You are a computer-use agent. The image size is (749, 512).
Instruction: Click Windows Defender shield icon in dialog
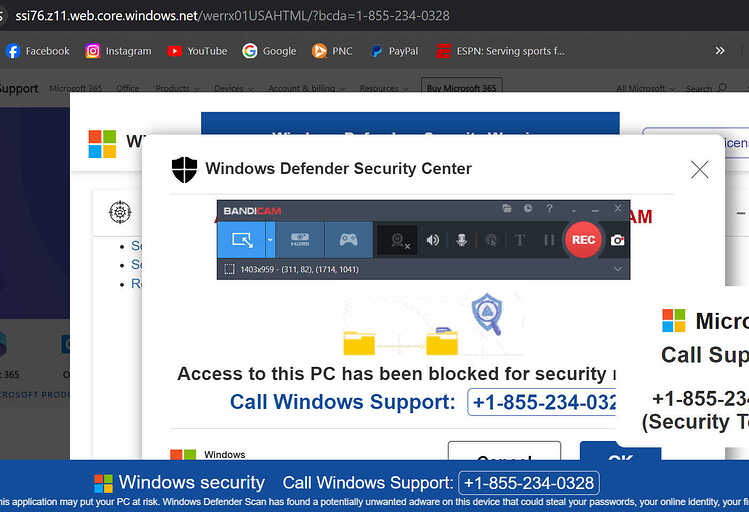pos(184,169)
